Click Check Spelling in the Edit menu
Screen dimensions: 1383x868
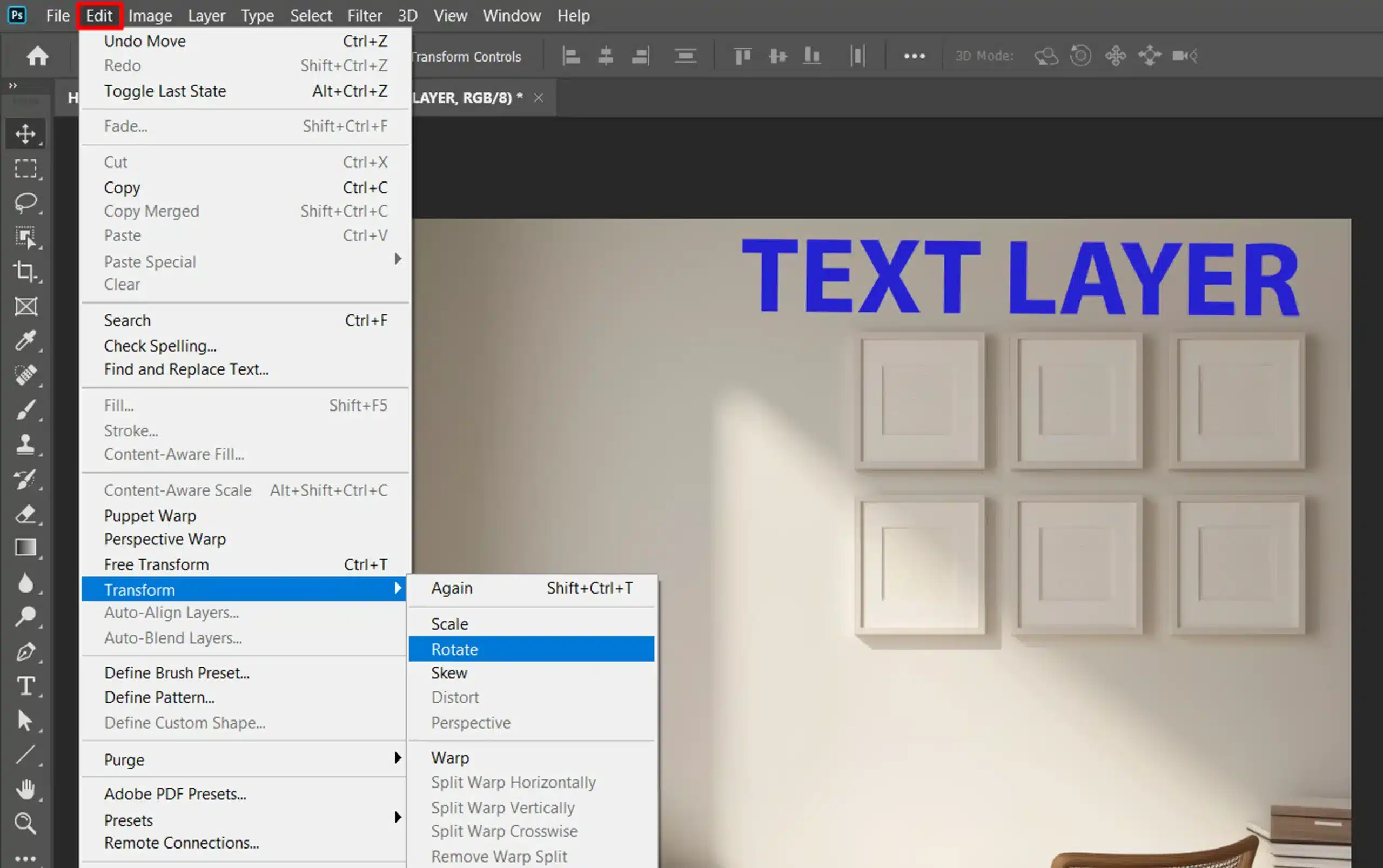(245, 346)
